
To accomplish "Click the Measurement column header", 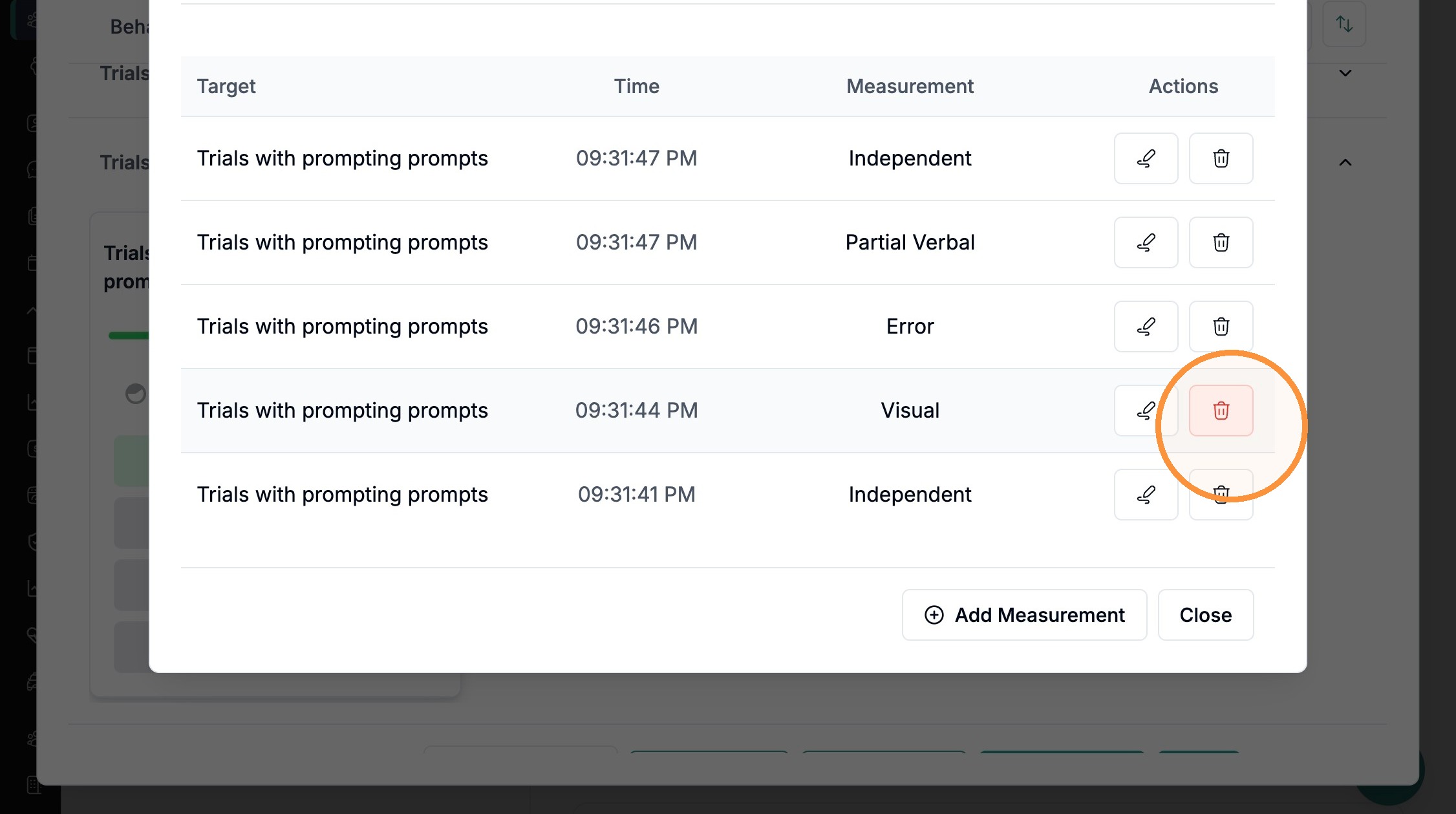I will pos(910,86).
